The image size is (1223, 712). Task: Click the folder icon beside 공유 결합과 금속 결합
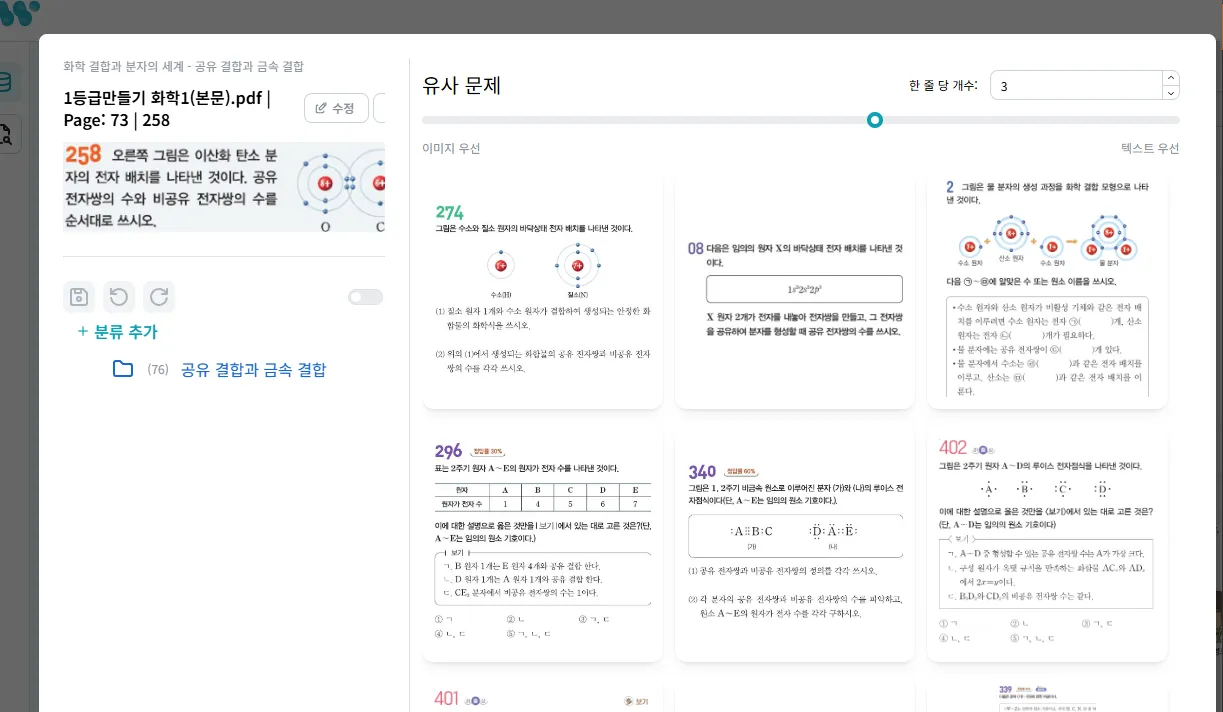tap(123, 370)
